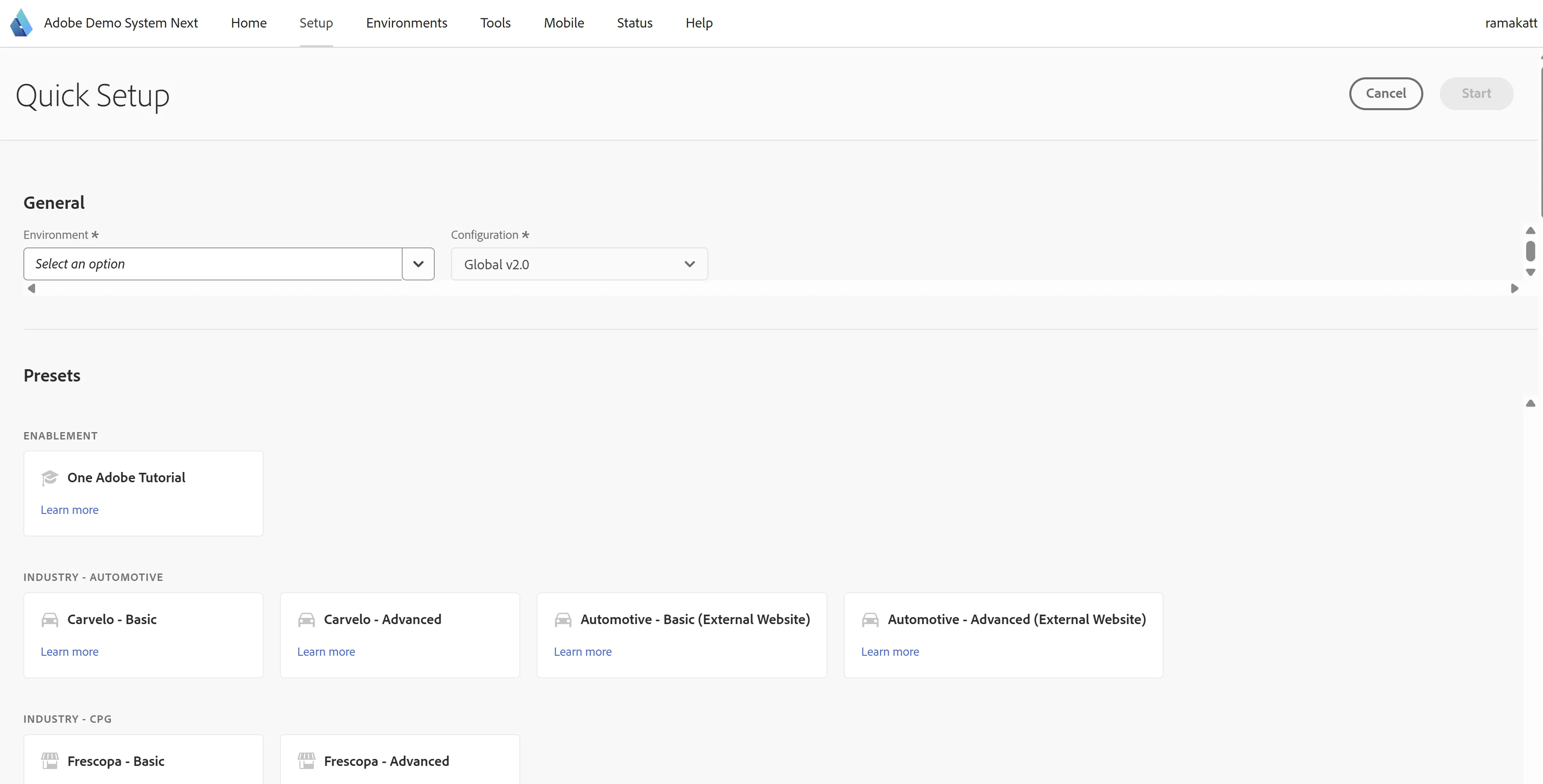The width and height of the screenshot is (1543, 784).
Task: Expand the Environment dropdown arrow
Action: (418, 264)
